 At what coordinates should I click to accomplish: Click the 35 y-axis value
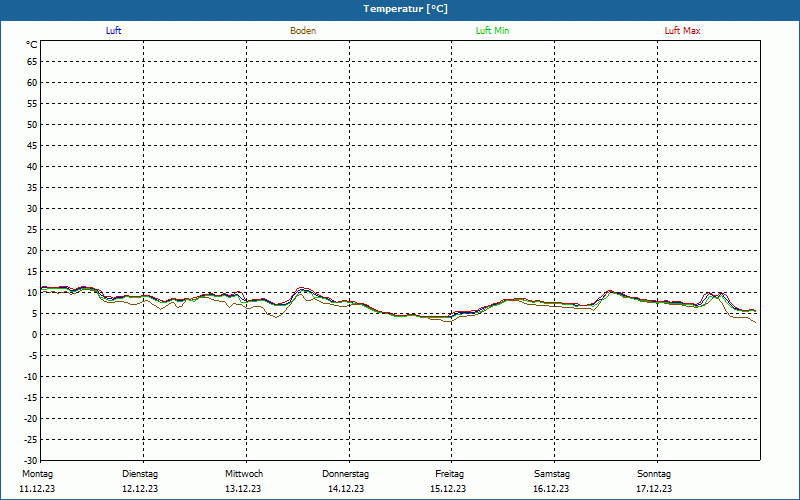pos(32,188)
